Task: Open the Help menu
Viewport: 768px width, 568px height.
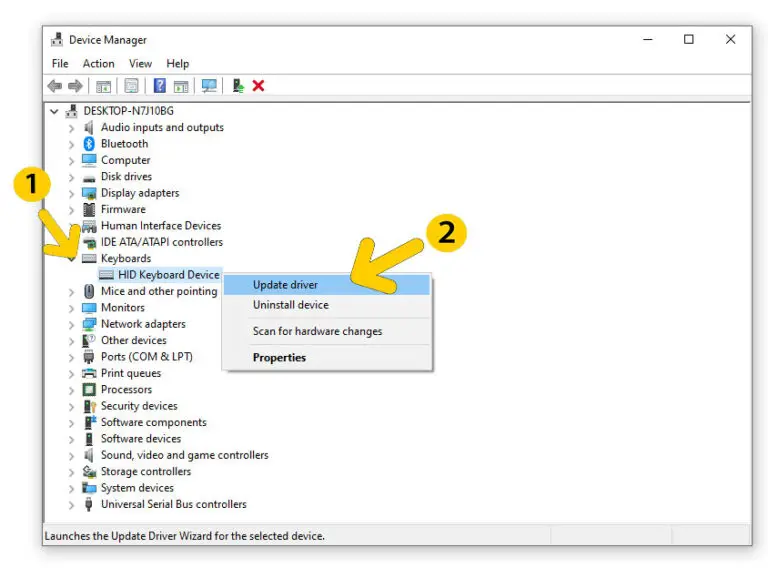Action: pyautogui.click(x=177, y=64)
